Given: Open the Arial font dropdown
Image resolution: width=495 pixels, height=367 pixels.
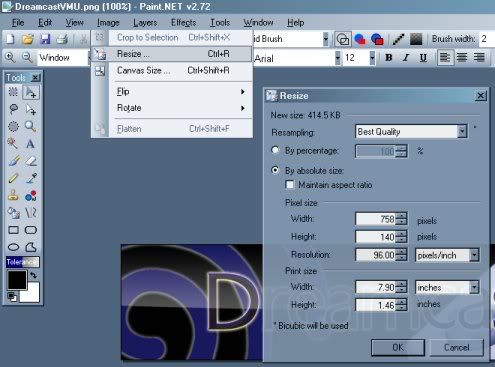Looking at the screenshot, I should click(x=338, y=58).
